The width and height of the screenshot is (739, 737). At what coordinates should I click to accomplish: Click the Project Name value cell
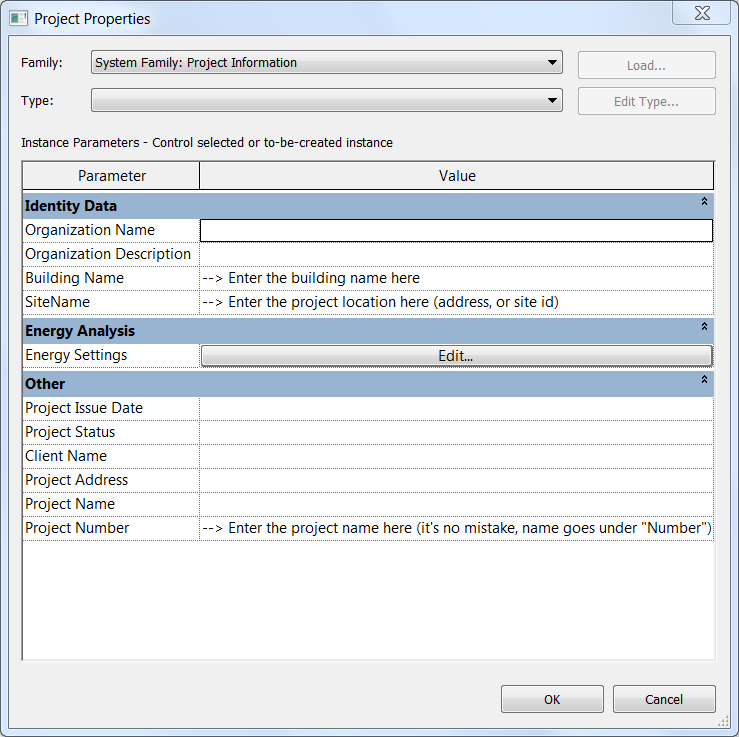456,505
